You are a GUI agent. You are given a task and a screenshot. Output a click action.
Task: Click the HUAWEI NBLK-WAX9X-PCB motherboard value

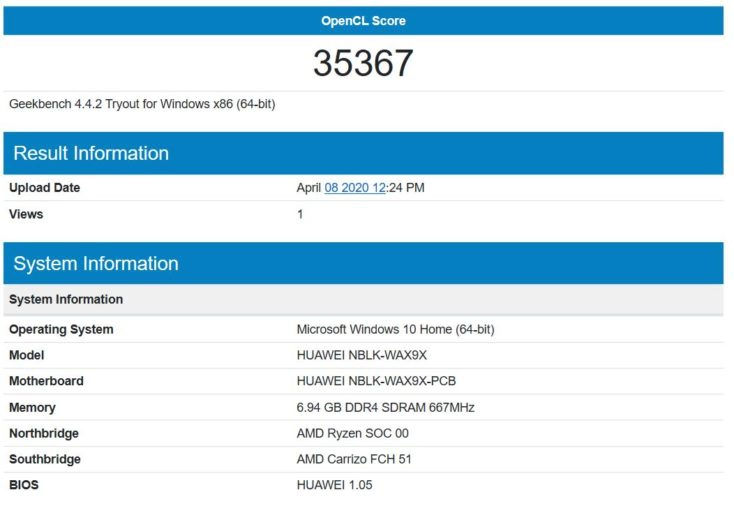pos(376,381)
